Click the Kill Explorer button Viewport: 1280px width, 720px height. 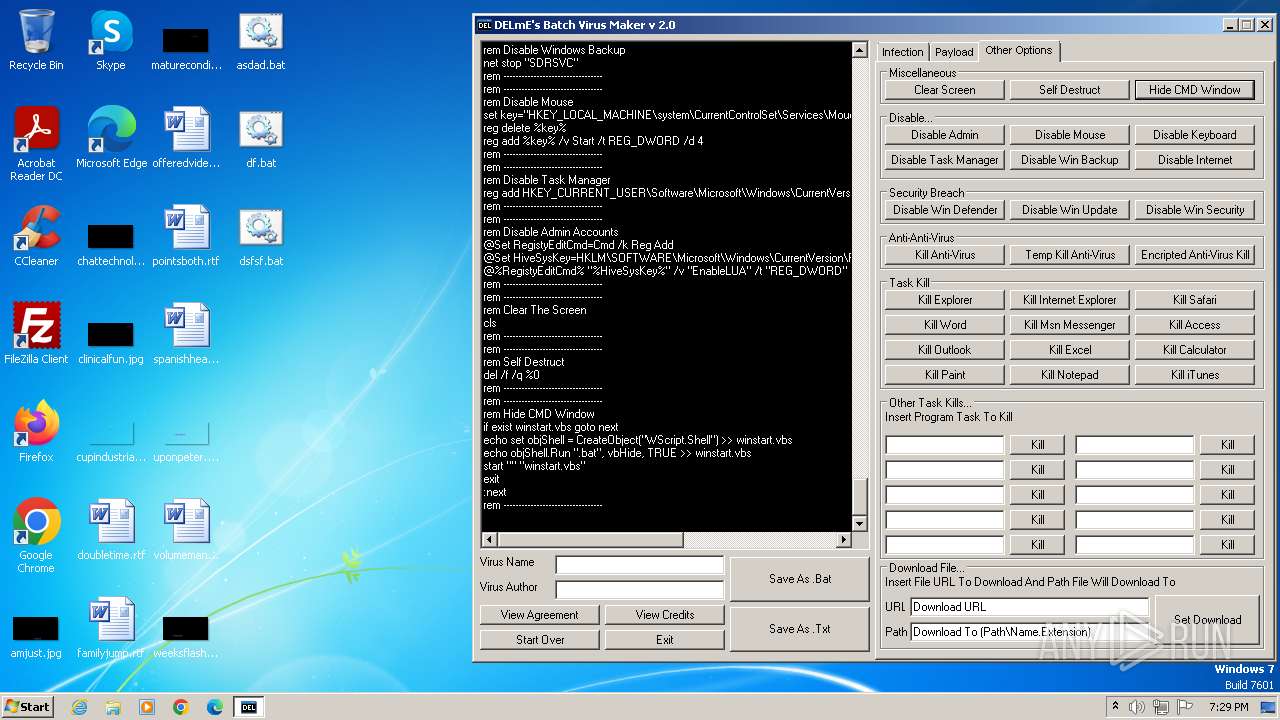pyautogui.click(x=945, y=300)
